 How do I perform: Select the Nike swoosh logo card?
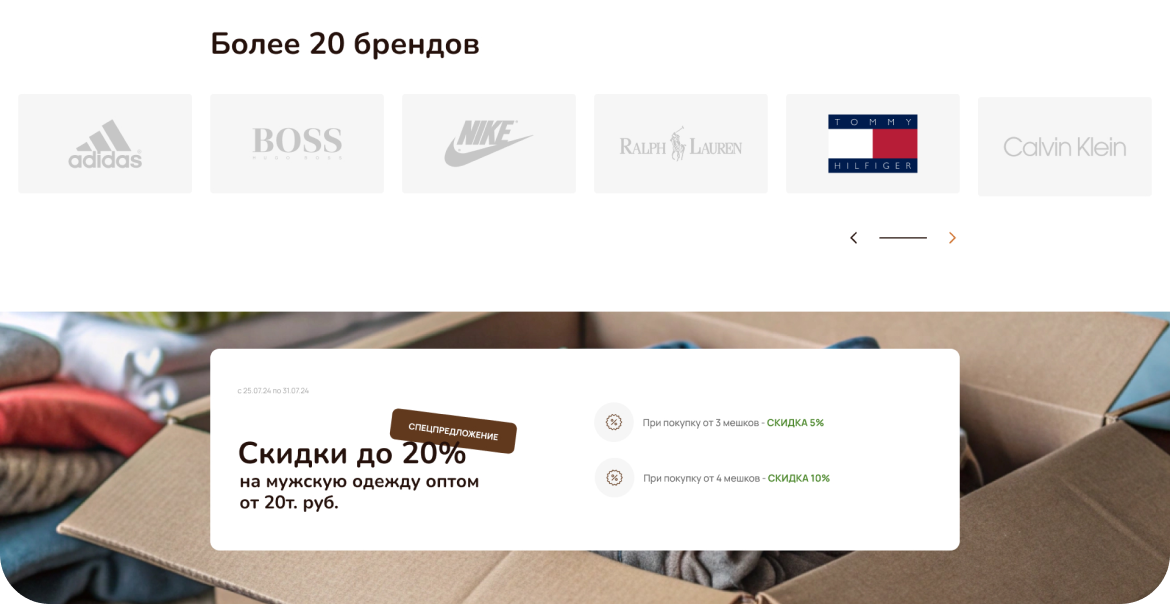[489, 143]
